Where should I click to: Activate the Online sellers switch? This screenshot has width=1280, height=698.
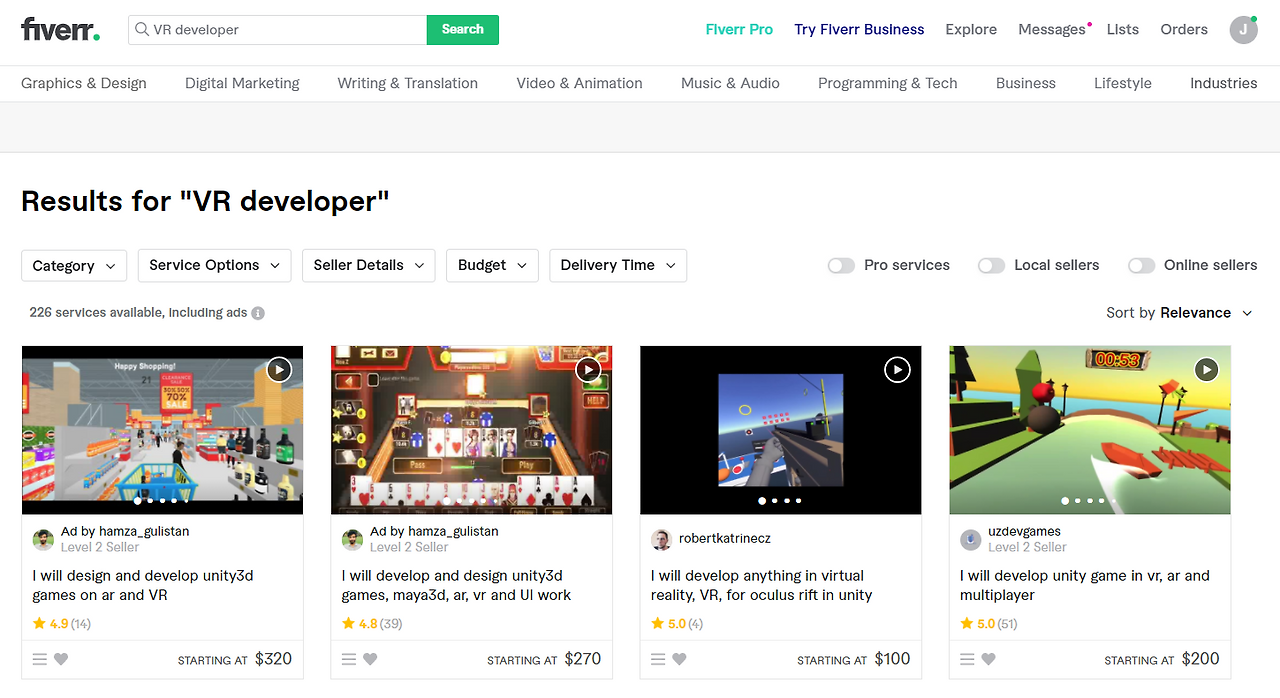tap(1140, 265)
